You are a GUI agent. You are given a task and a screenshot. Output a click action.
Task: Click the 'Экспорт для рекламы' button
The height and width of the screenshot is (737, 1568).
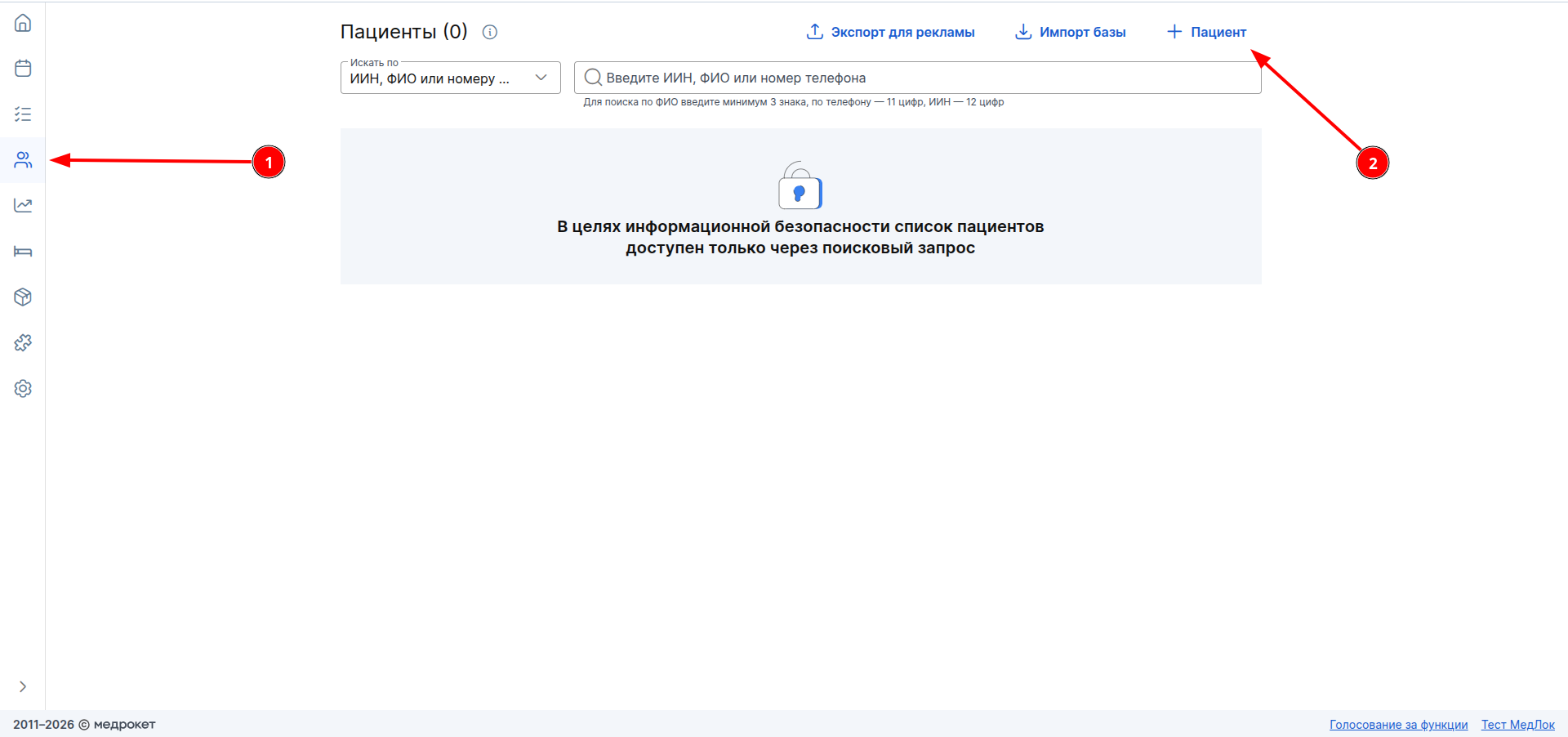890,32
